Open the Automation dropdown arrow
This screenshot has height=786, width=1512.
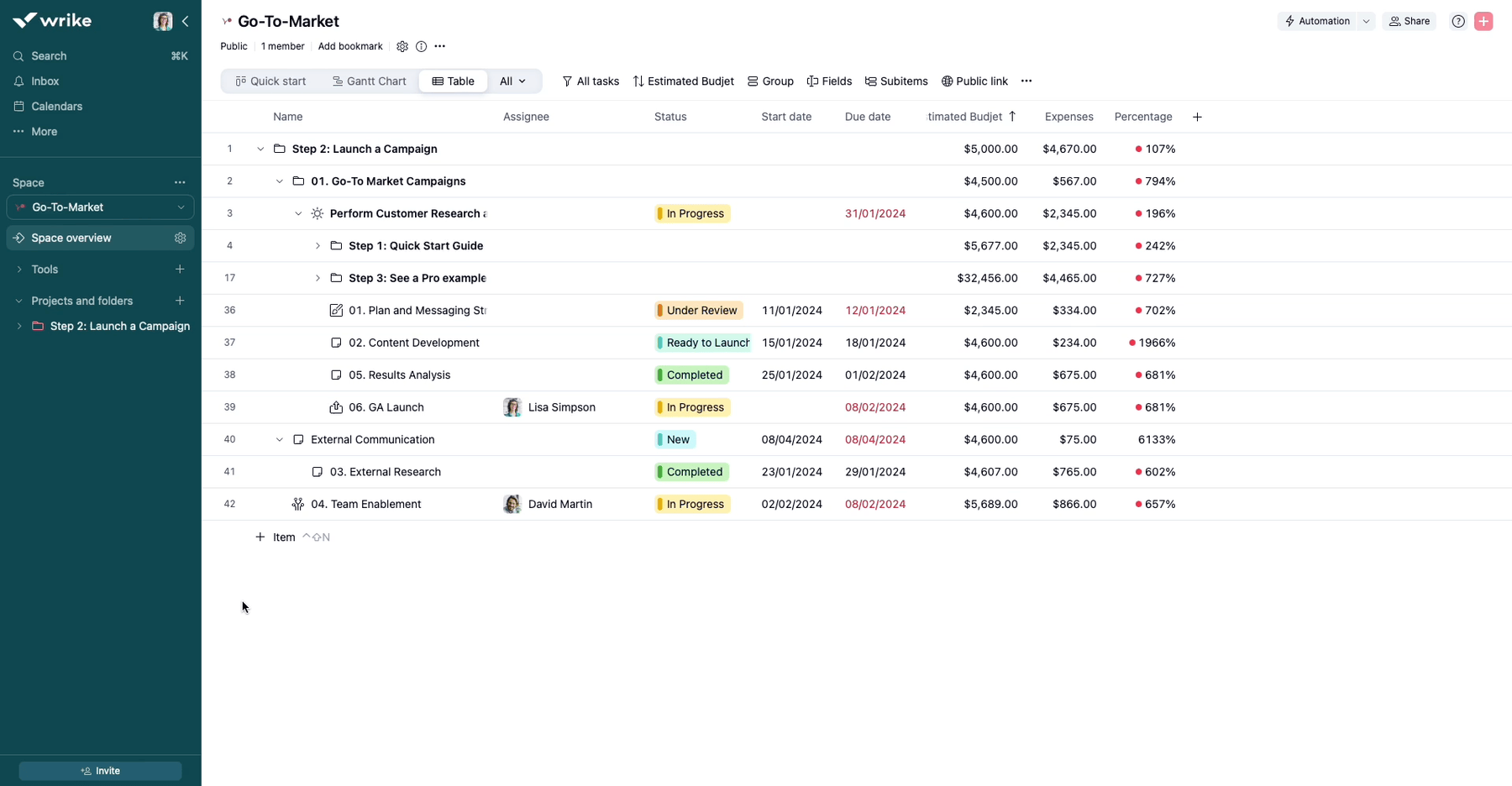[1366, 22]
